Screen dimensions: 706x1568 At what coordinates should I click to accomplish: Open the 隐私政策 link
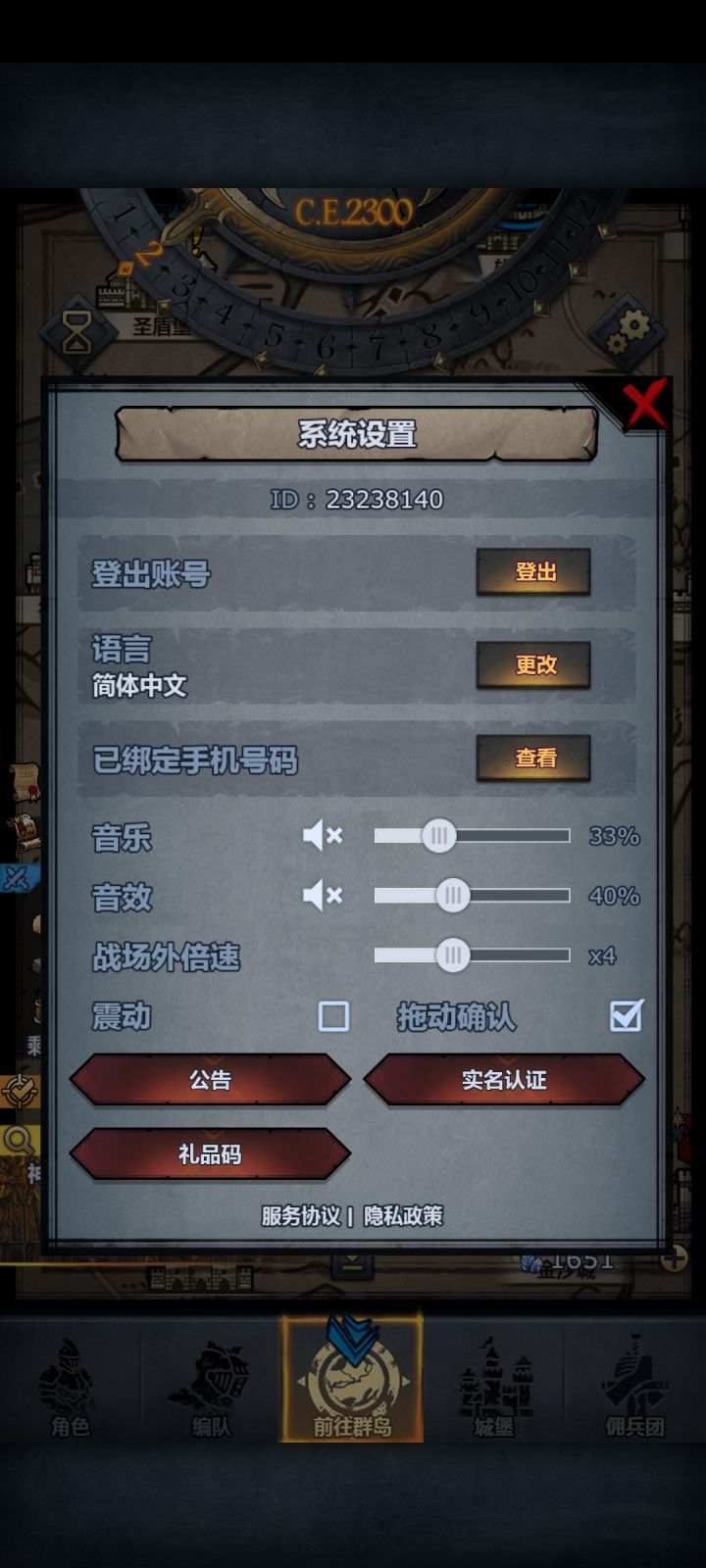pyautogui.click(x=403, y=1216)
